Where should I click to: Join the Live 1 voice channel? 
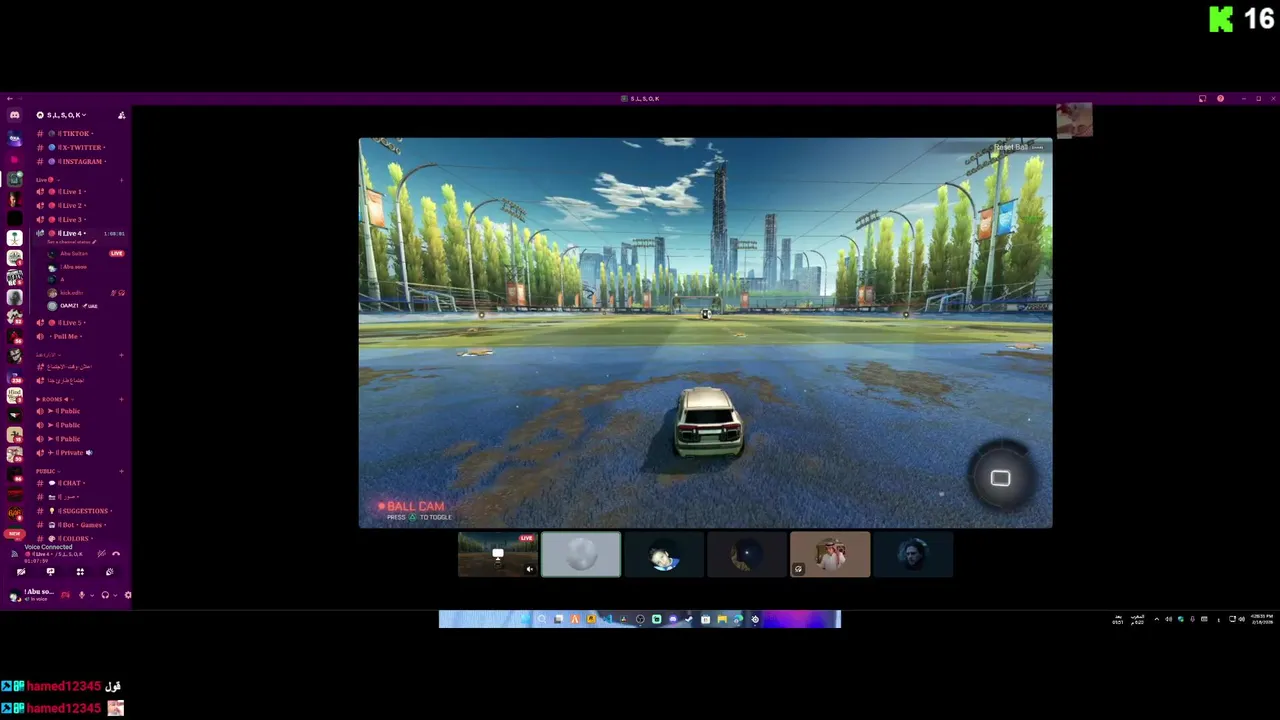(80, 191)
